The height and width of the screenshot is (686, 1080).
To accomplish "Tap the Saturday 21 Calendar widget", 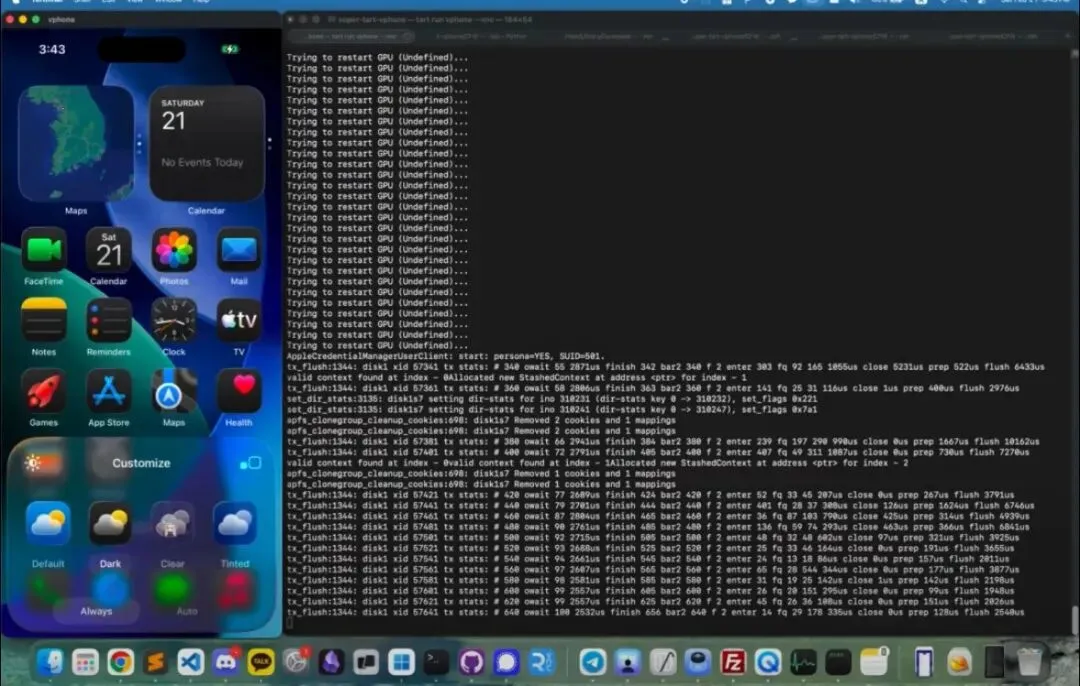I will click(207, 143).
